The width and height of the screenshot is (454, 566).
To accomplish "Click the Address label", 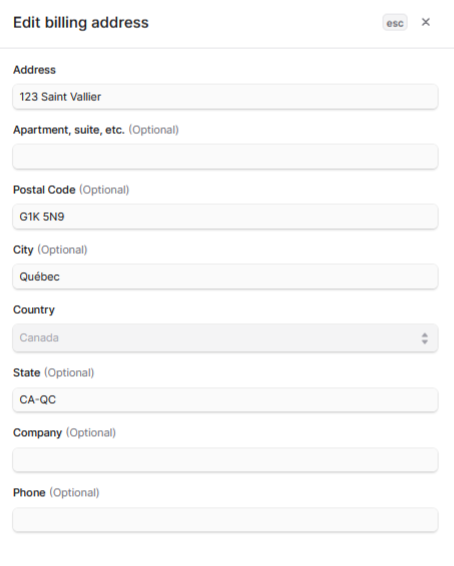I will 34,70.
